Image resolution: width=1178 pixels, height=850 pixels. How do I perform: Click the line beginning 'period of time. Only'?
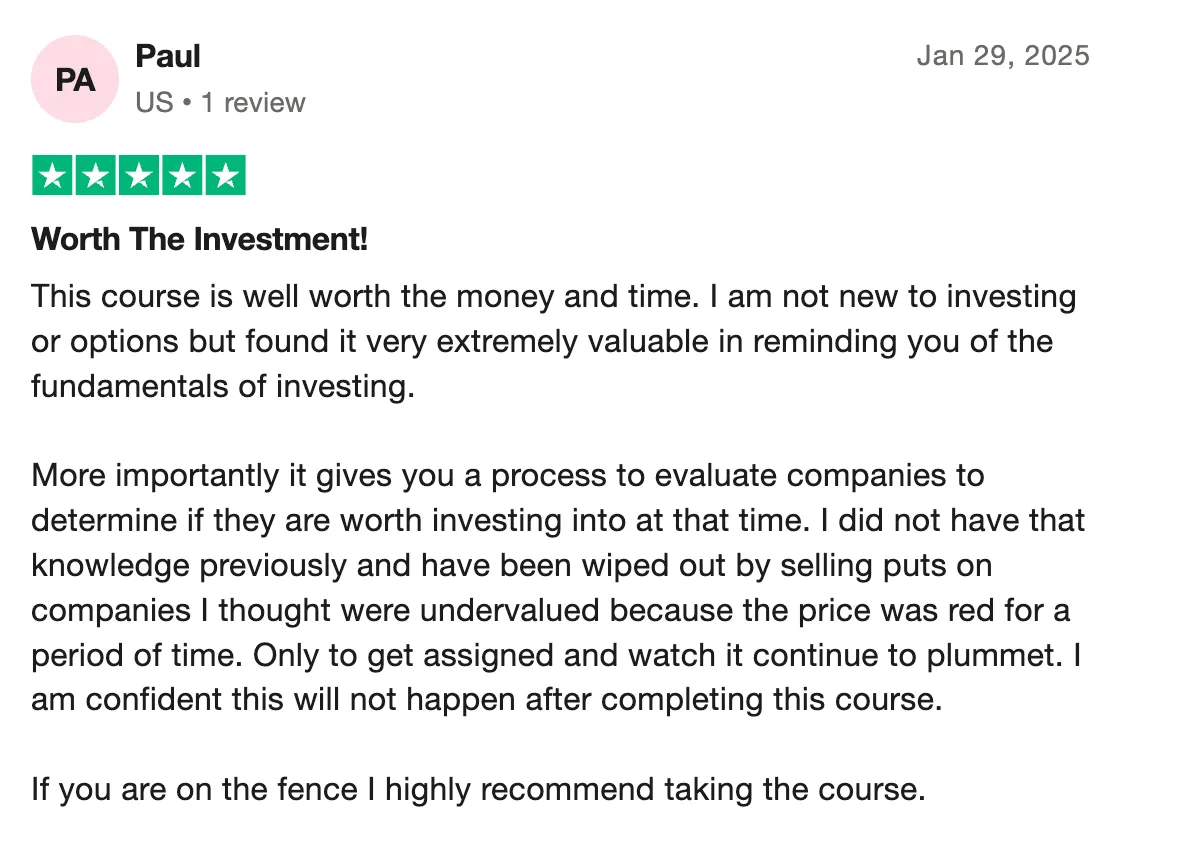pyautogui.click(x=556, y=655)
